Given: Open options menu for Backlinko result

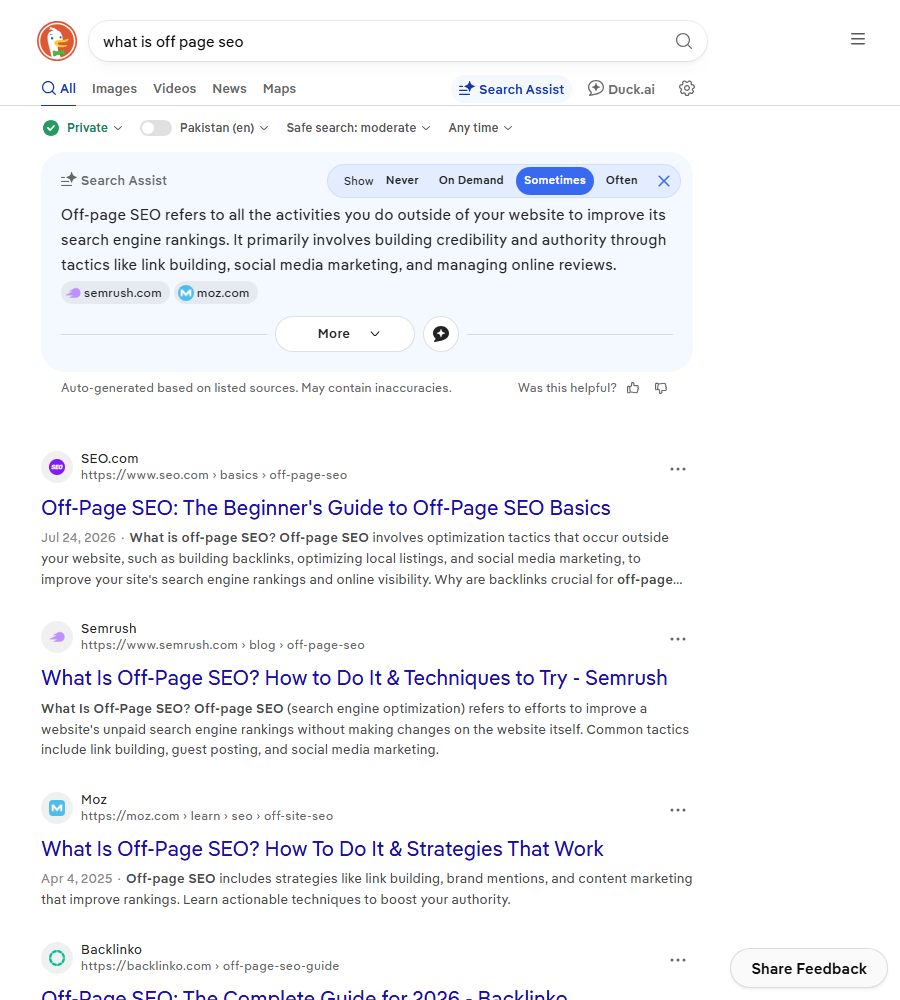Looking at the screenshot, I should tap(677, 960).
